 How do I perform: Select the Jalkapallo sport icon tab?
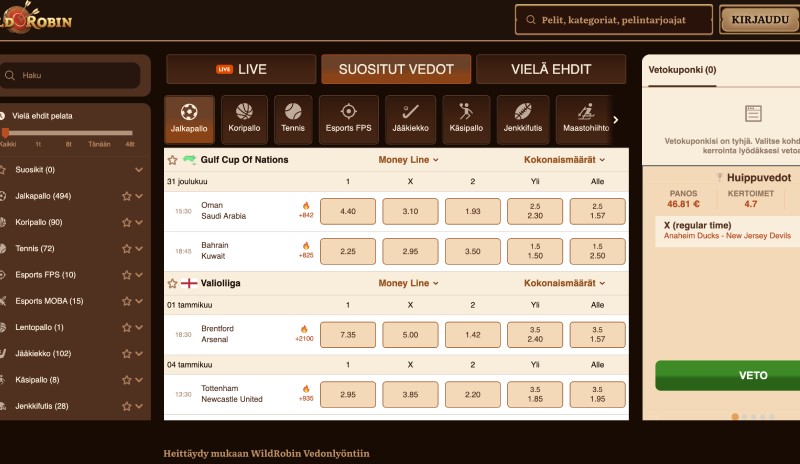coord(189,119)
